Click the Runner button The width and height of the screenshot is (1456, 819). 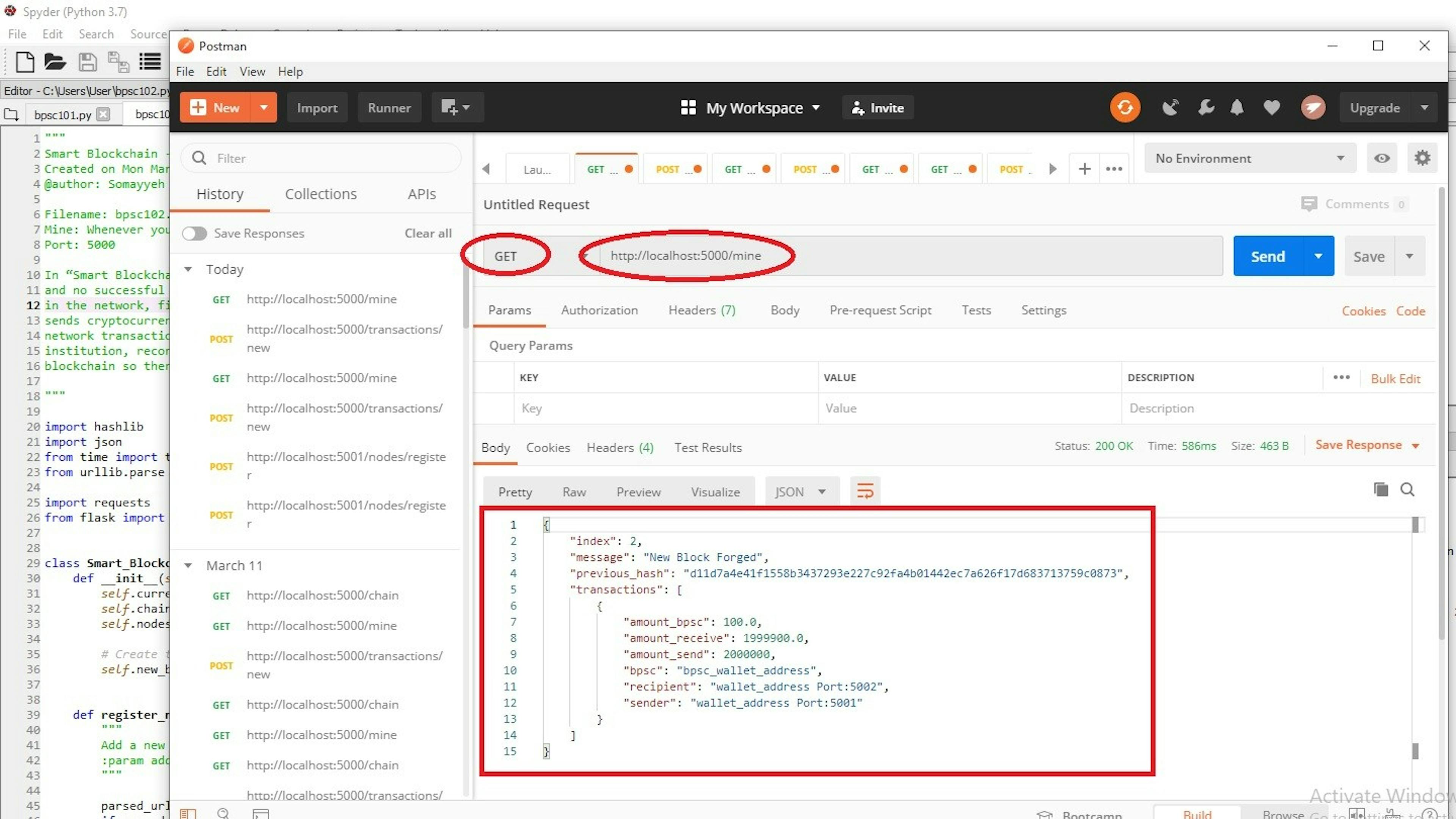pos(389,107)
